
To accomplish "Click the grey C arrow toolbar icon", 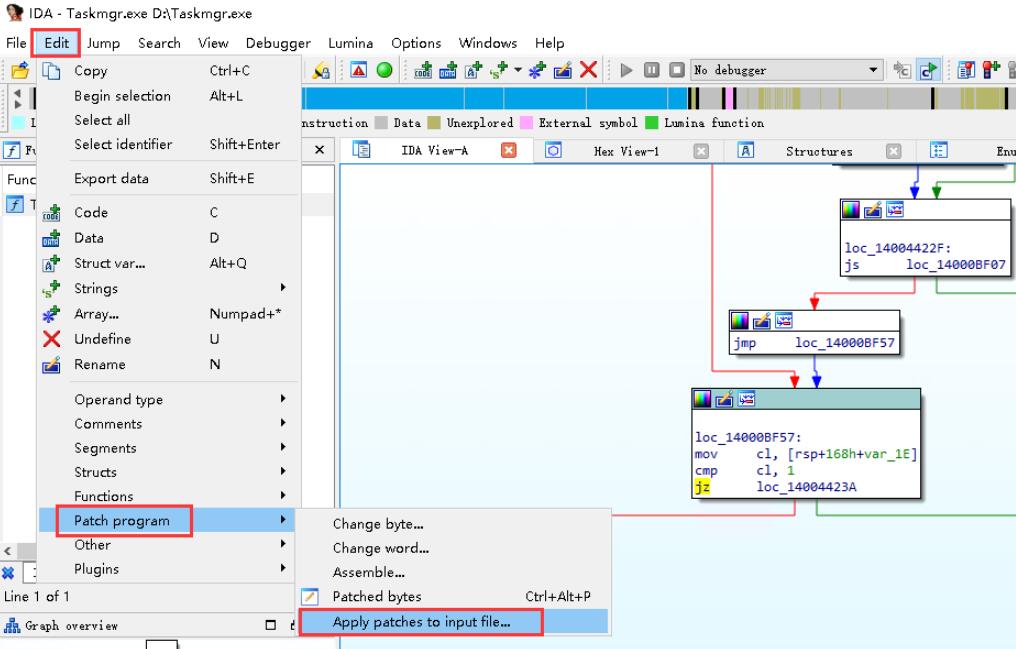I will [x=902, y=70].
